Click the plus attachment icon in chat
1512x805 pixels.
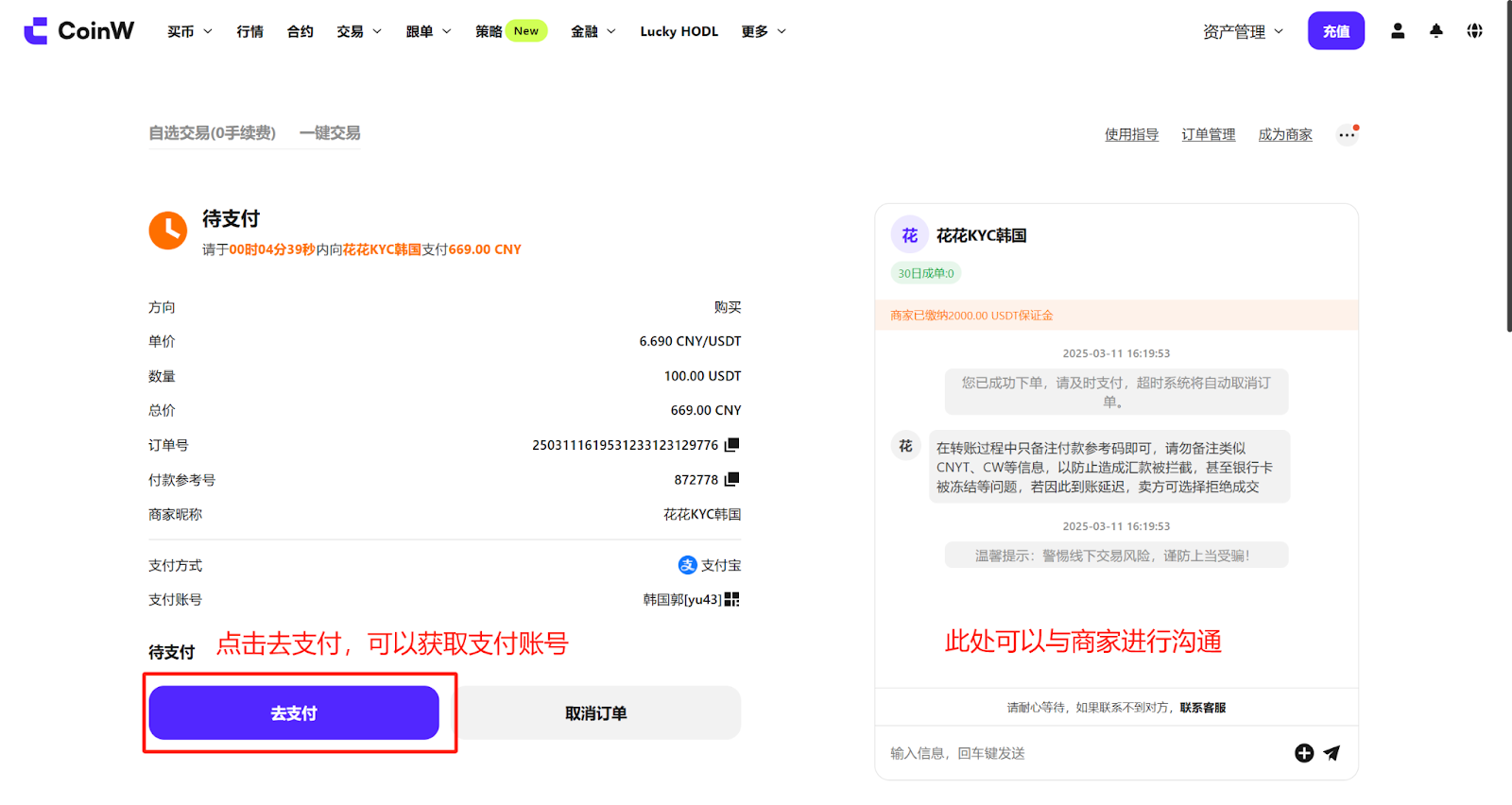point(1304,753)
